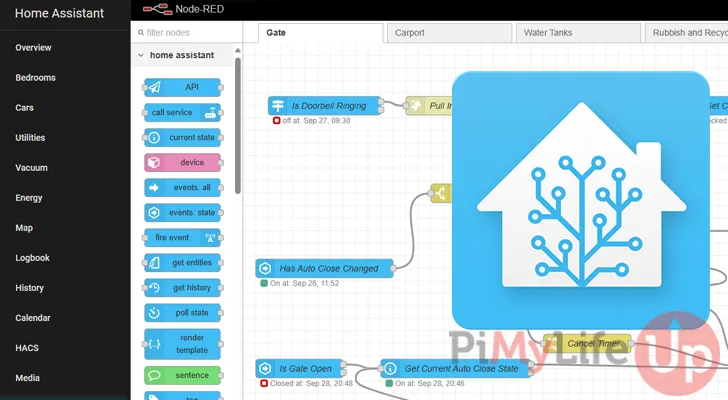Pick the call service palette node

pyautogui.click(x=182, y=112)
